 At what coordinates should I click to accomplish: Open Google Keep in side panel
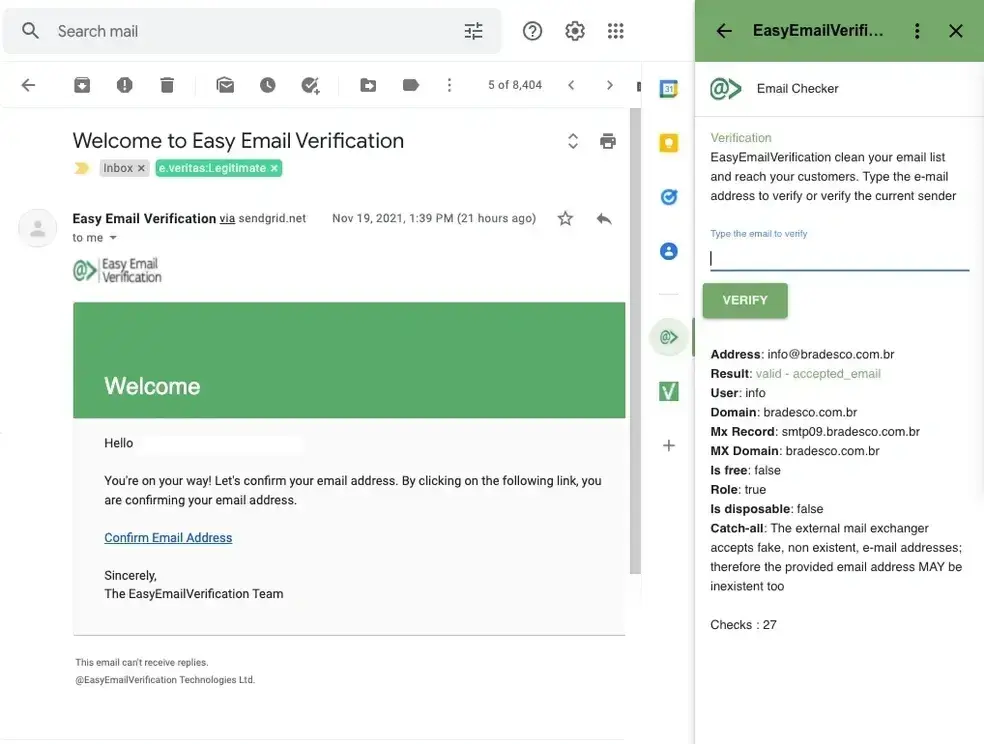(x=669, y=143)
